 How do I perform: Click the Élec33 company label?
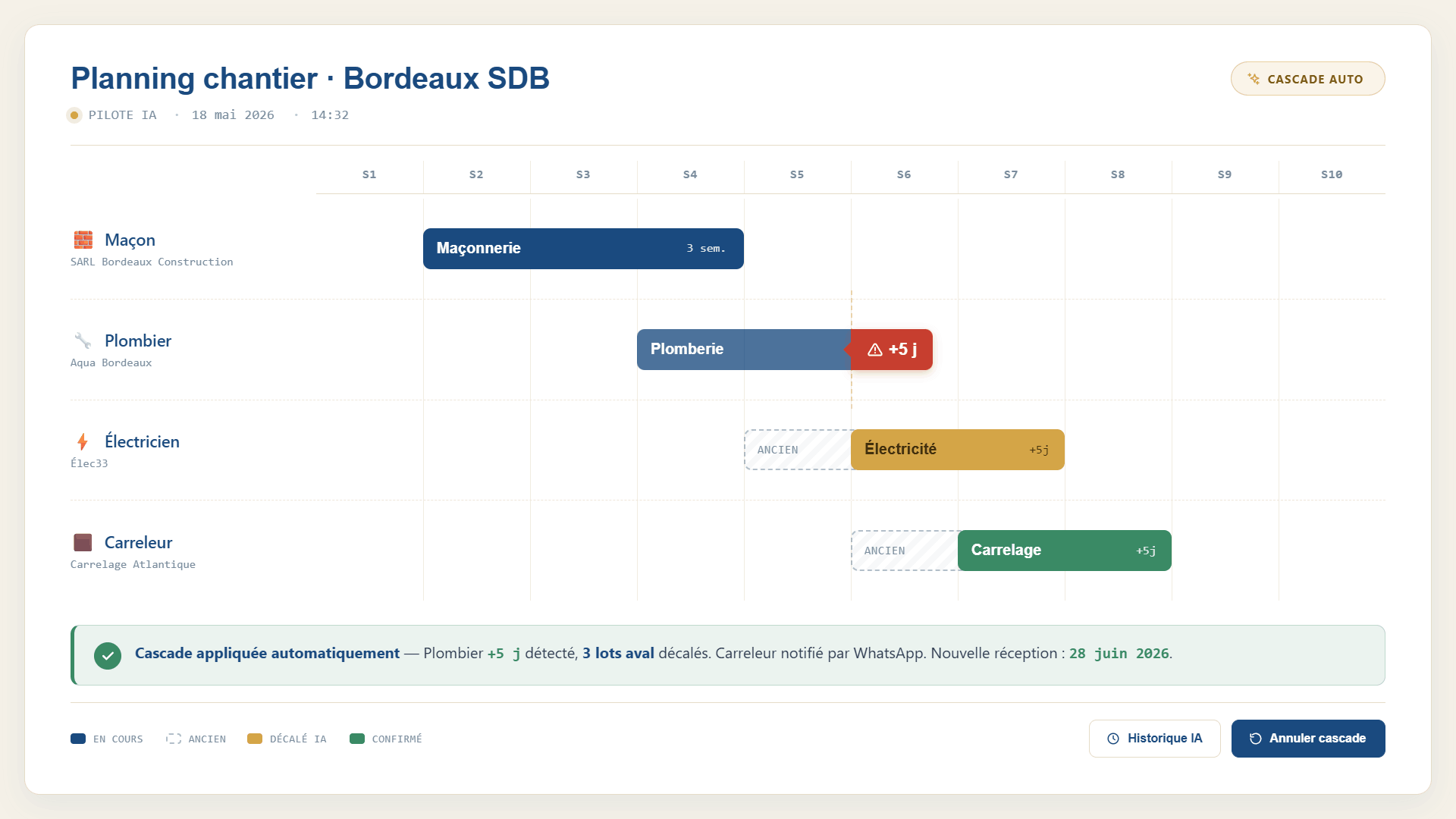click(89, 463)
